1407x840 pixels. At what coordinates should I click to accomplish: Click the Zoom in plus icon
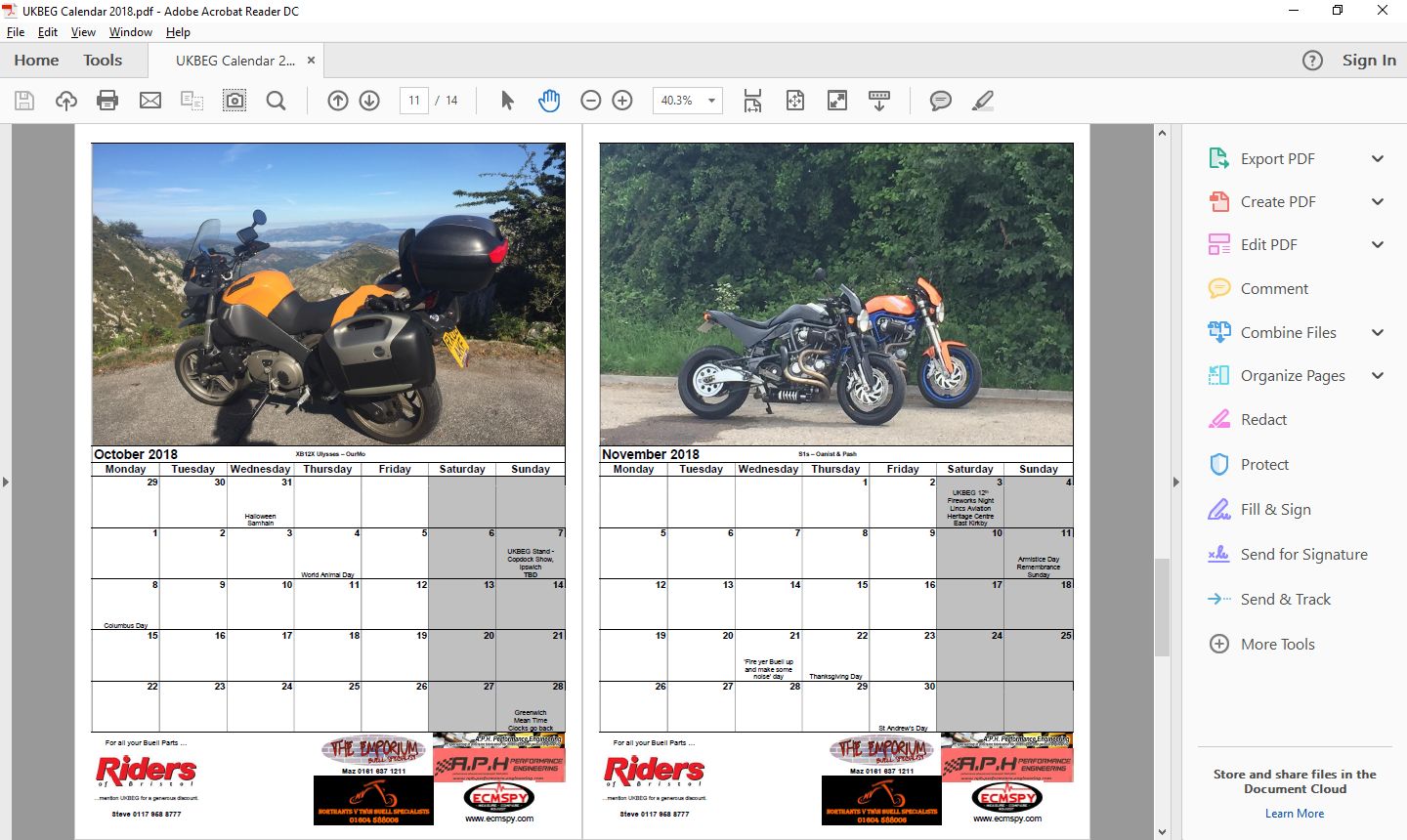coord(622,101)
